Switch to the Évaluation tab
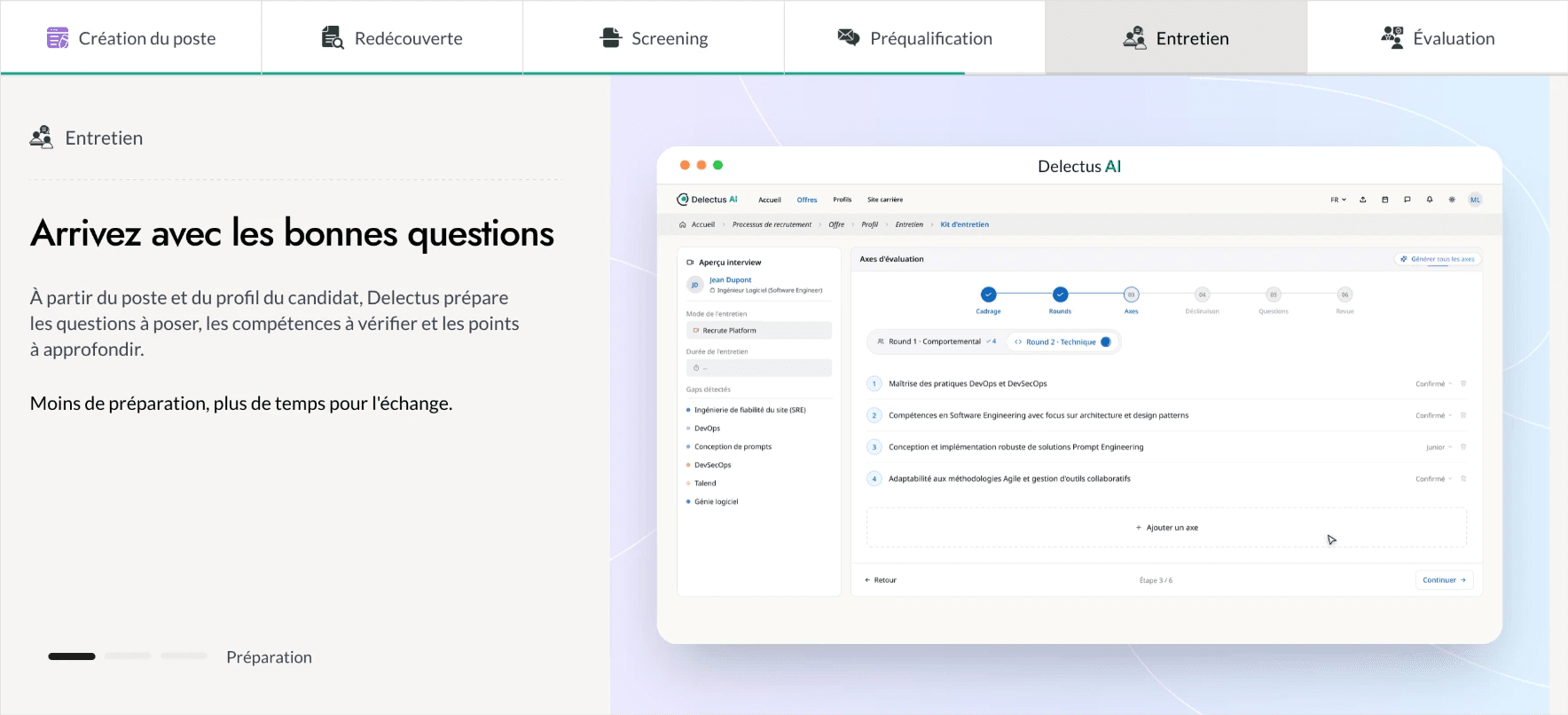Image resolution: width=1568 pixels, height=715 pixels. coord(1438,38)
